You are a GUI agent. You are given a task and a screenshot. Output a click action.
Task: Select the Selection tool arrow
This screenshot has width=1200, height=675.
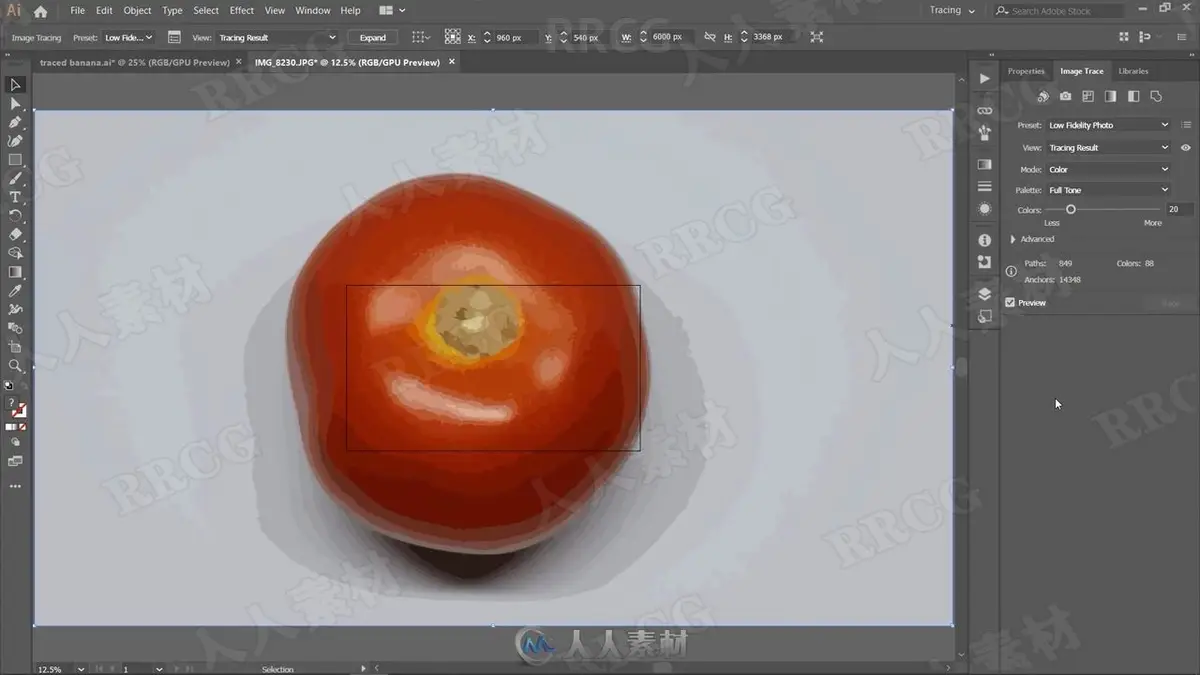pyautogui.click(x=15, y=85)
